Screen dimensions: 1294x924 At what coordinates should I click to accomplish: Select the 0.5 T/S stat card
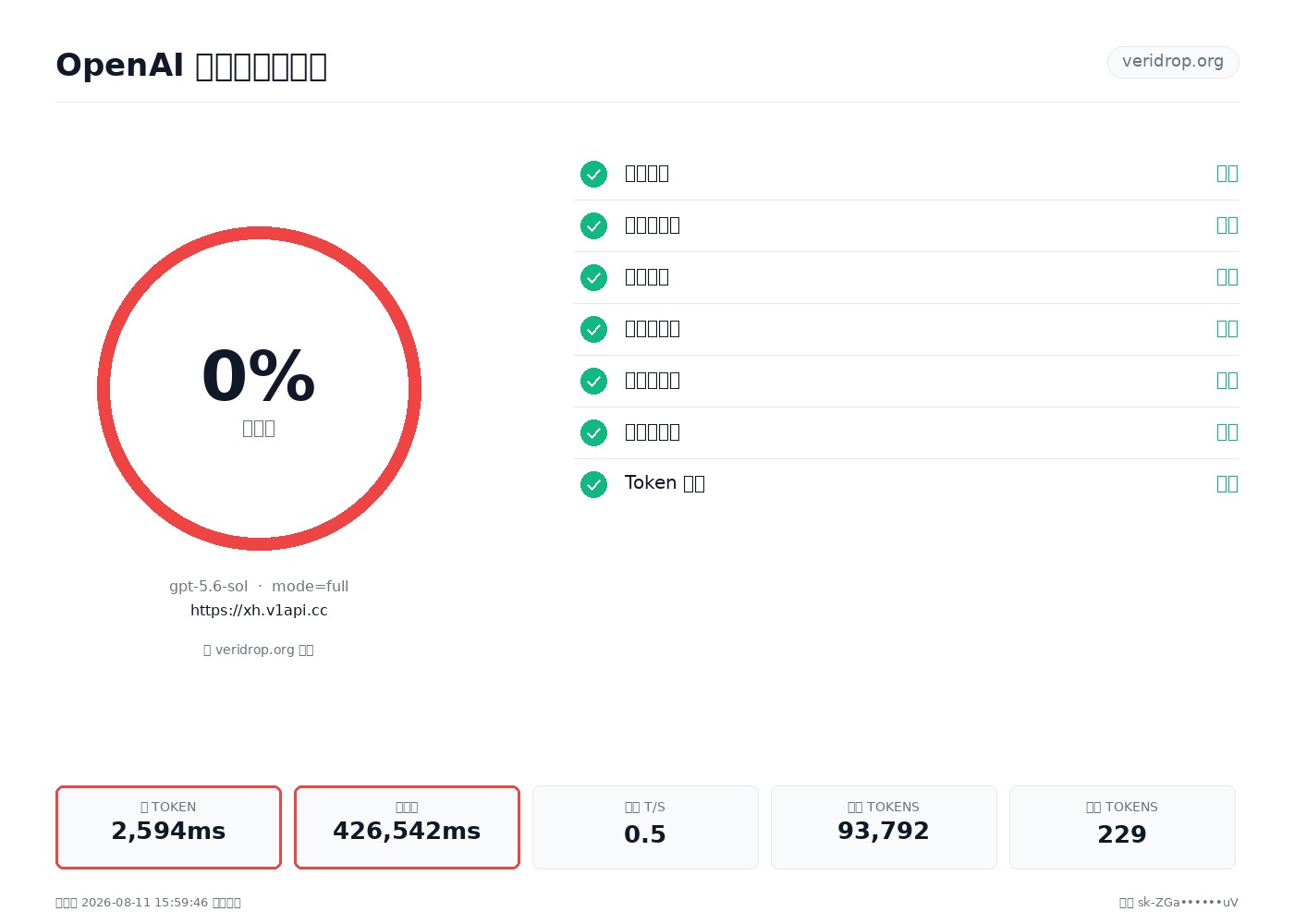pyautogui.click(x=645, y=827)
